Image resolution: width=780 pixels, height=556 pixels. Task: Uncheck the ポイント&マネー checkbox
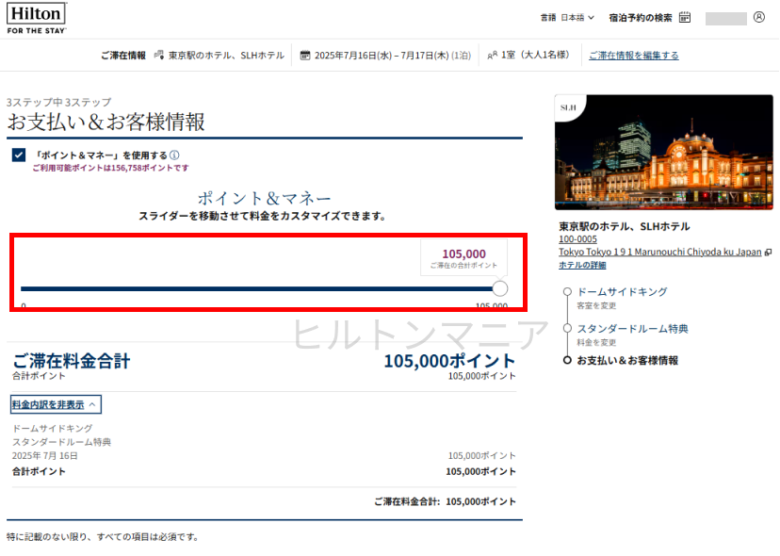(x=19, y=155)
